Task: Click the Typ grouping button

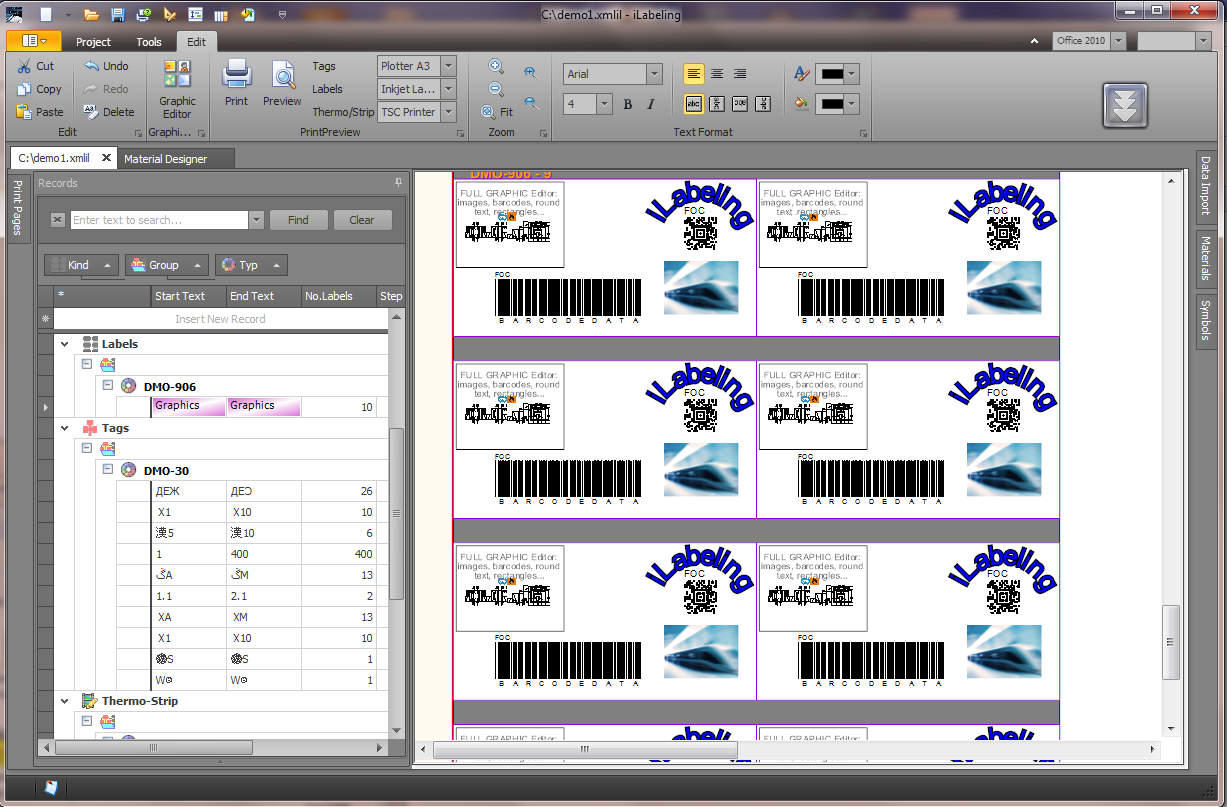Action: click(251, 265)
